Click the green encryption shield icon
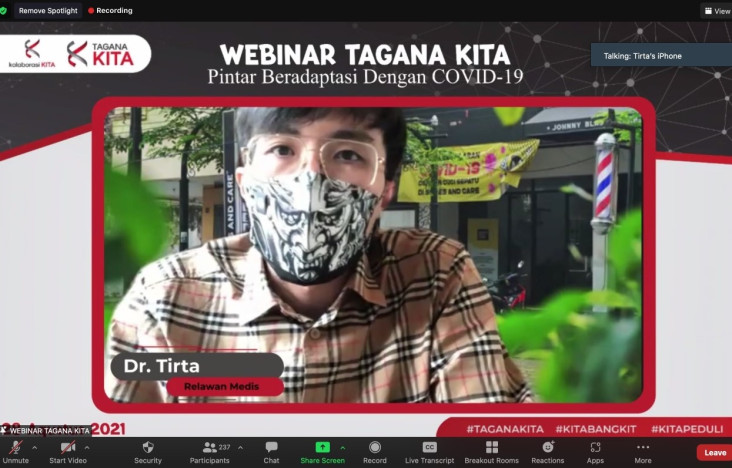The height and width of the screenshot is (468, 732). [3, 10]
